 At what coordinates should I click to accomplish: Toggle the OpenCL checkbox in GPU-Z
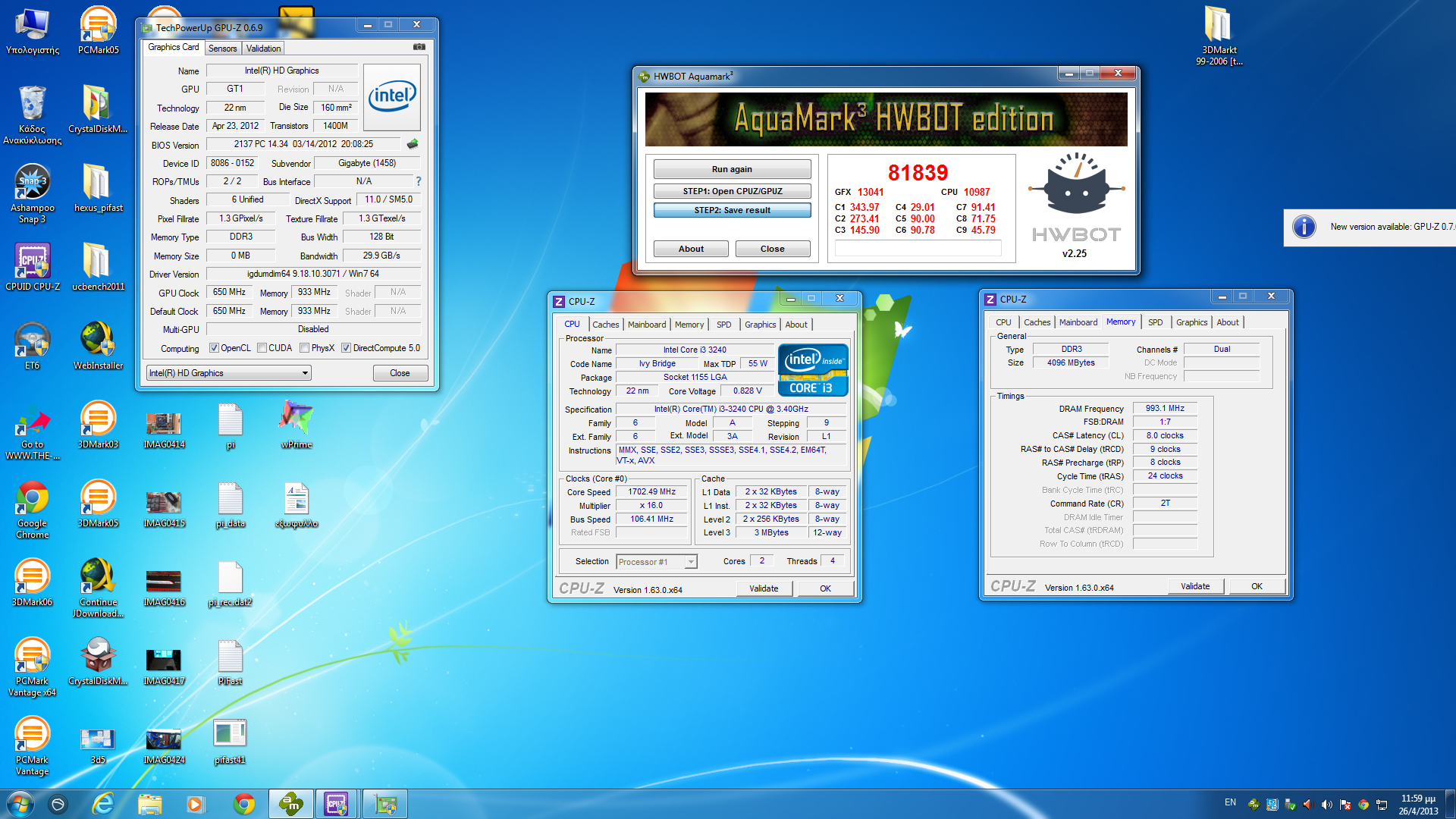tap(215, 348)
